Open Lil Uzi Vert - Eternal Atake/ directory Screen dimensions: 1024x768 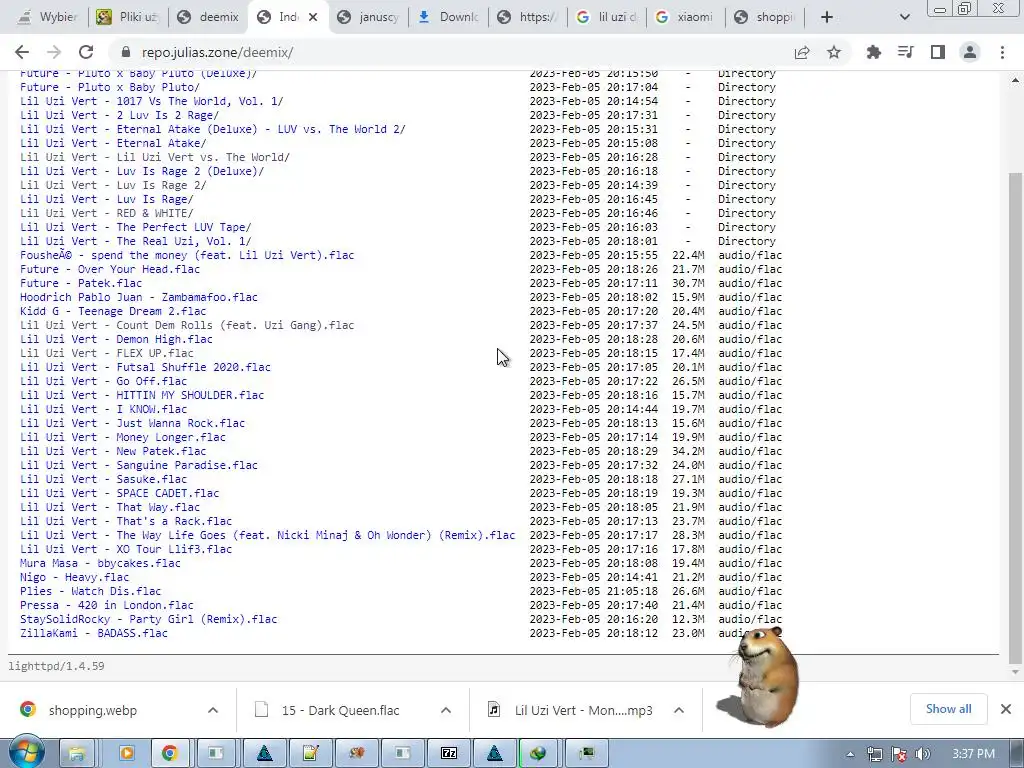pos(113,143)
